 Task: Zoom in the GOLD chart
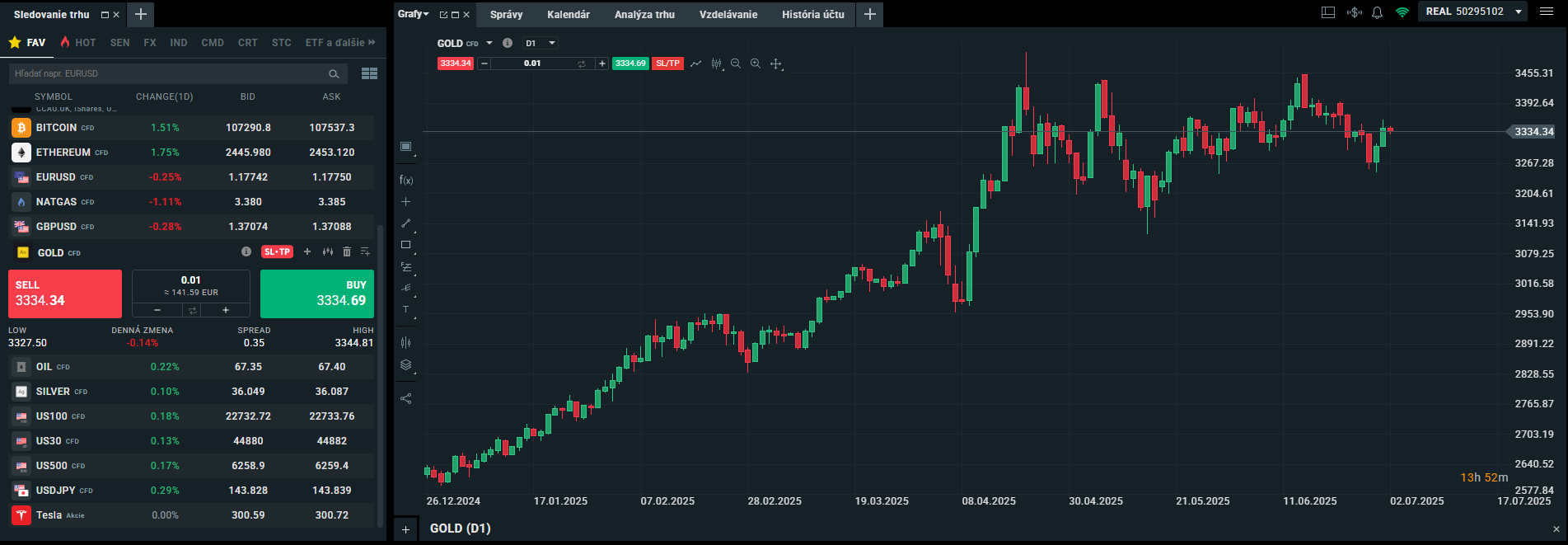click(755, 63)
